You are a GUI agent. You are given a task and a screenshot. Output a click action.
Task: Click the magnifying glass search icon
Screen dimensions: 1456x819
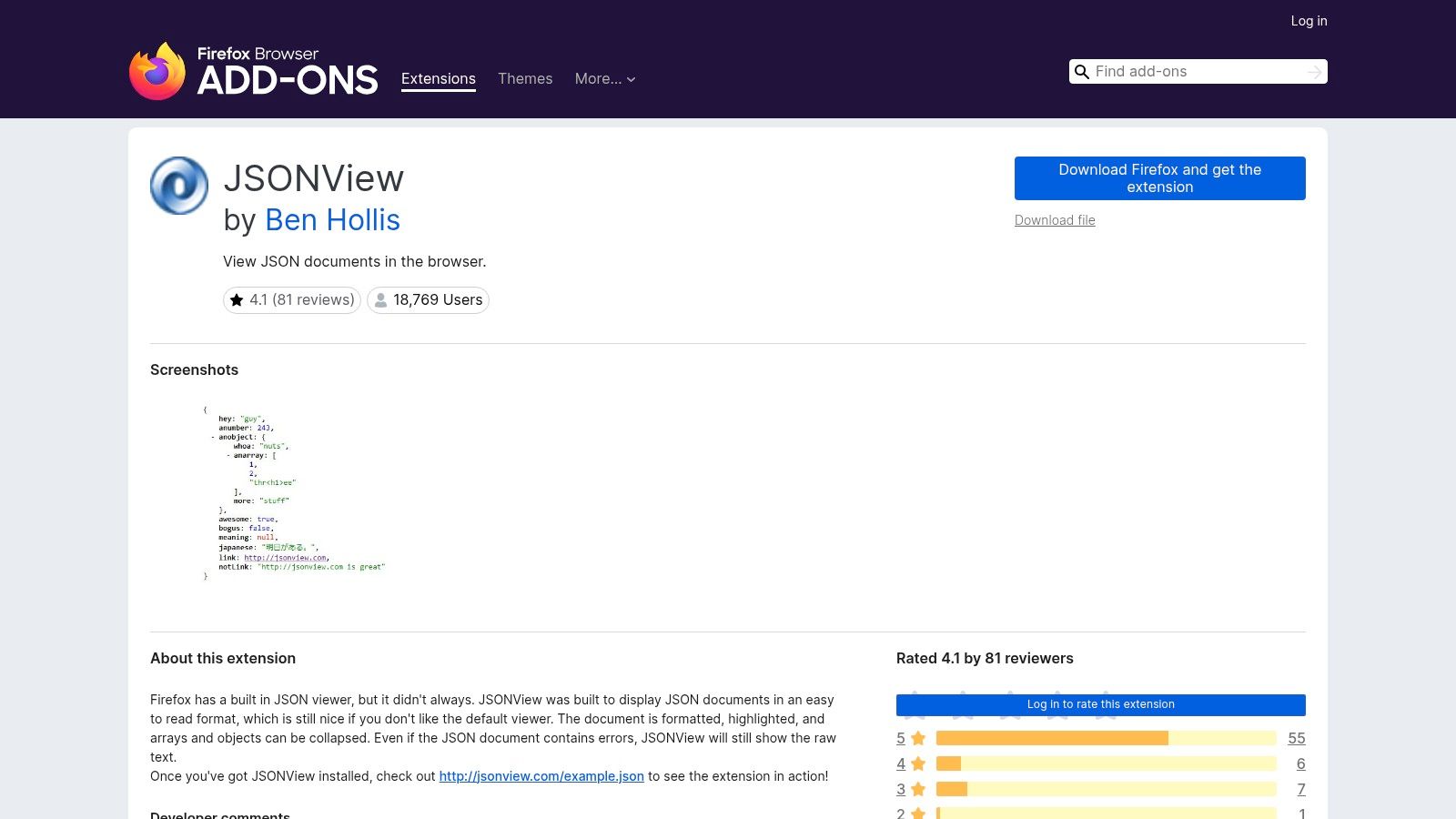pyautogui.click(x=1082, y=71)
